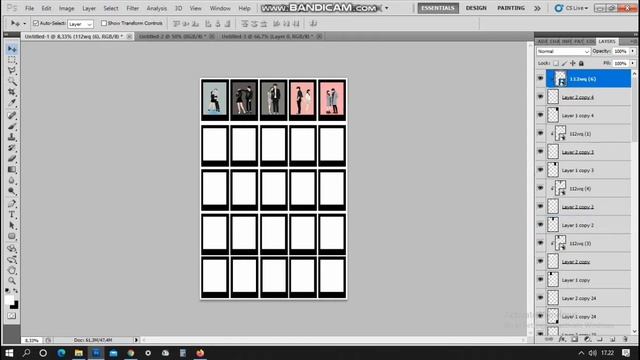Select the Quick Selection tool

pyautogui.click(x=12, y=81)
